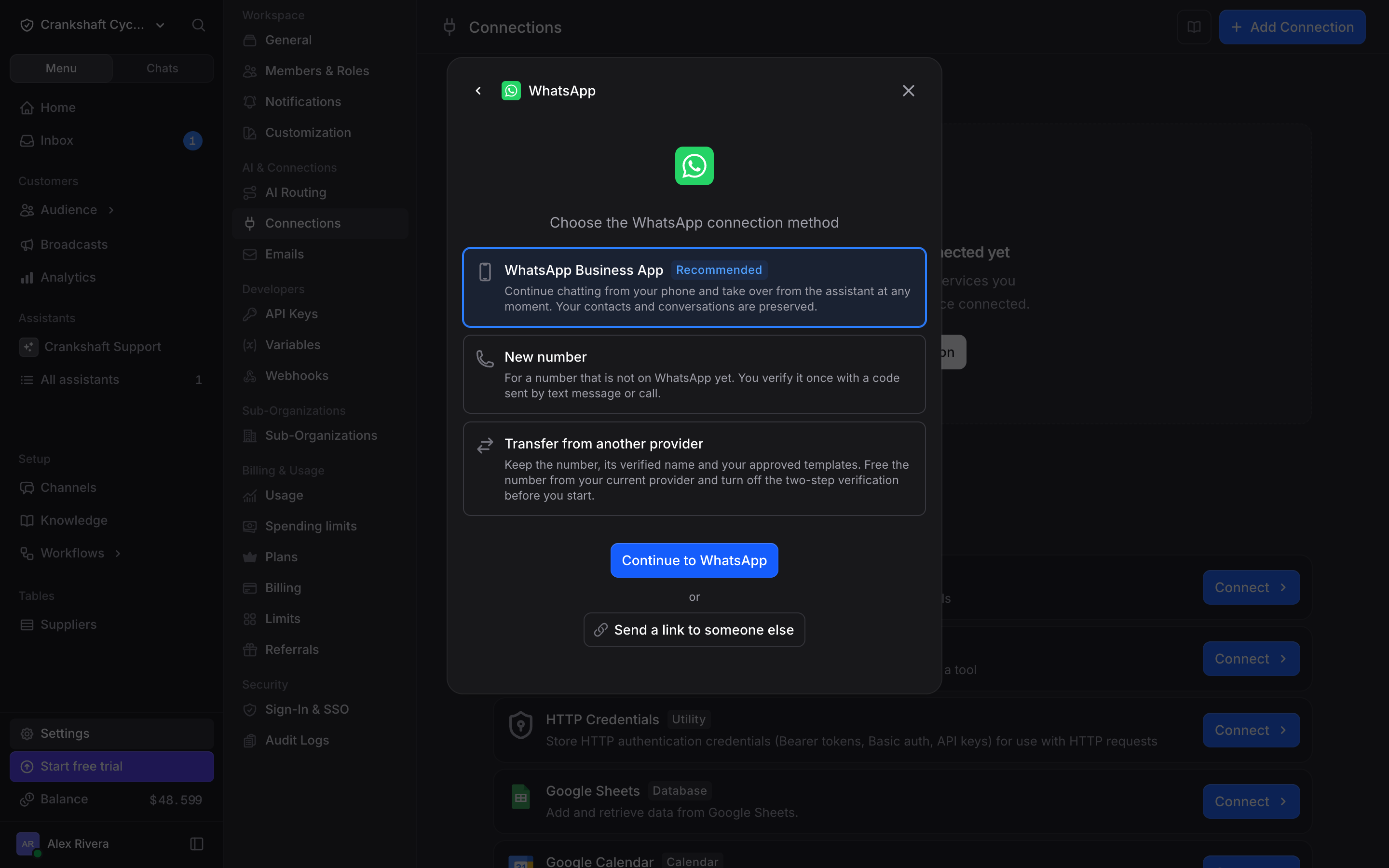Open the AI Routing settings icon
Screen dimensions: 1389x868
tap(250, 192)
